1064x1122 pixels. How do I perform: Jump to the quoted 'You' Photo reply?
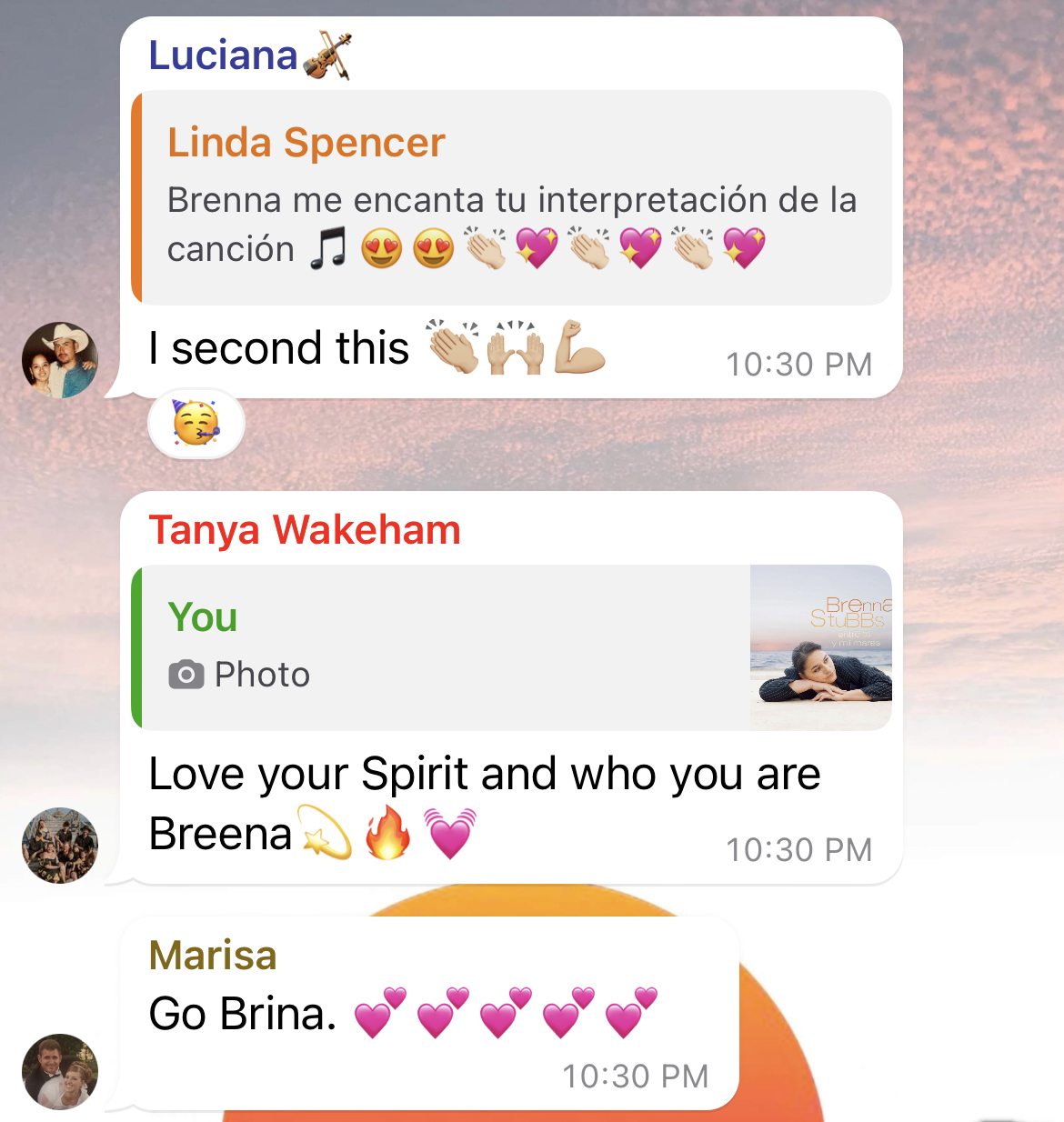511,647
